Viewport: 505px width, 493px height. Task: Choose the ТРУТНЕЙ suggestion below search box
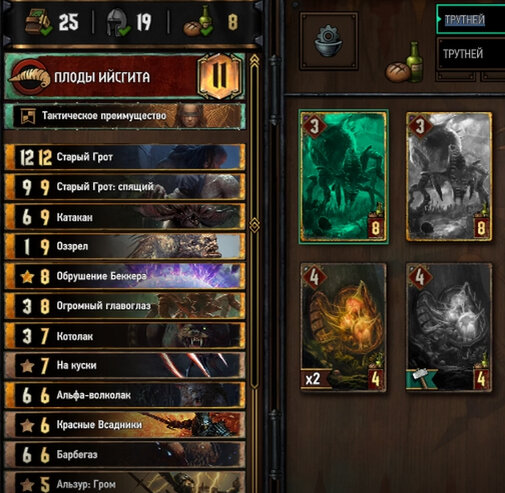pos(471,54)
